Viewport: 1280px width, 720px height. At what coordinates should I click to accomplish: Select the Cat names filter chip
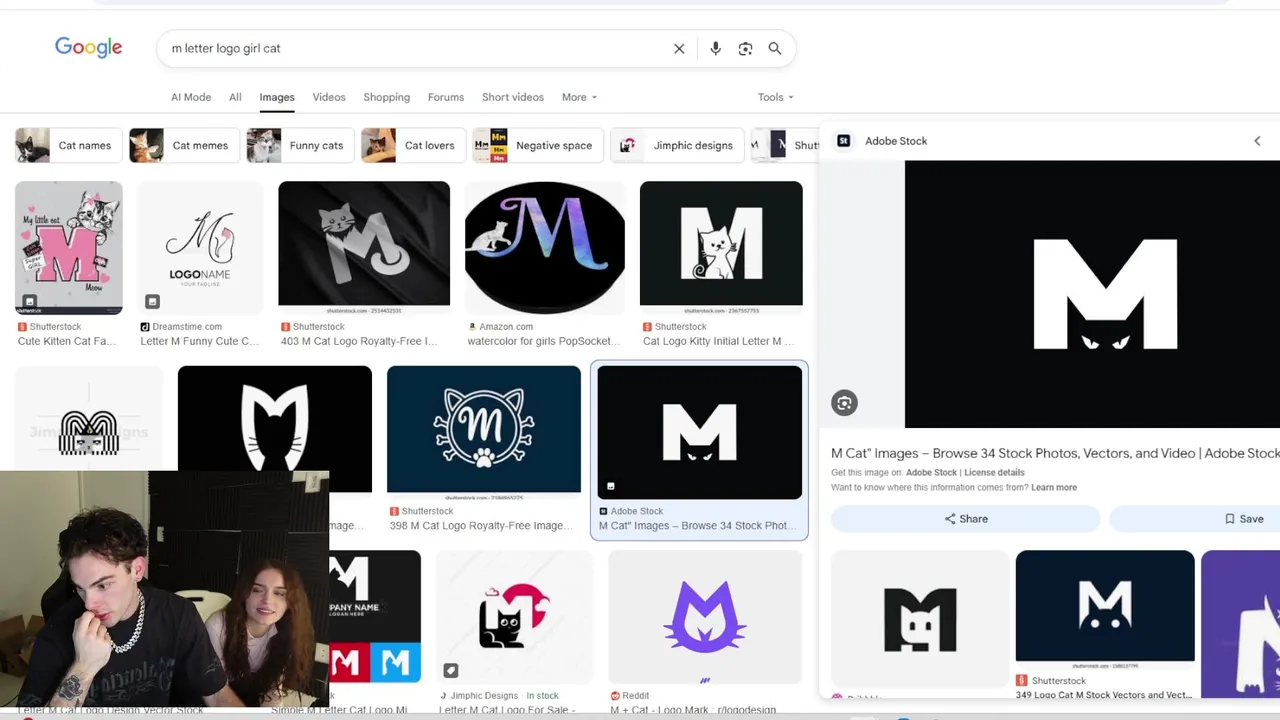68,145
